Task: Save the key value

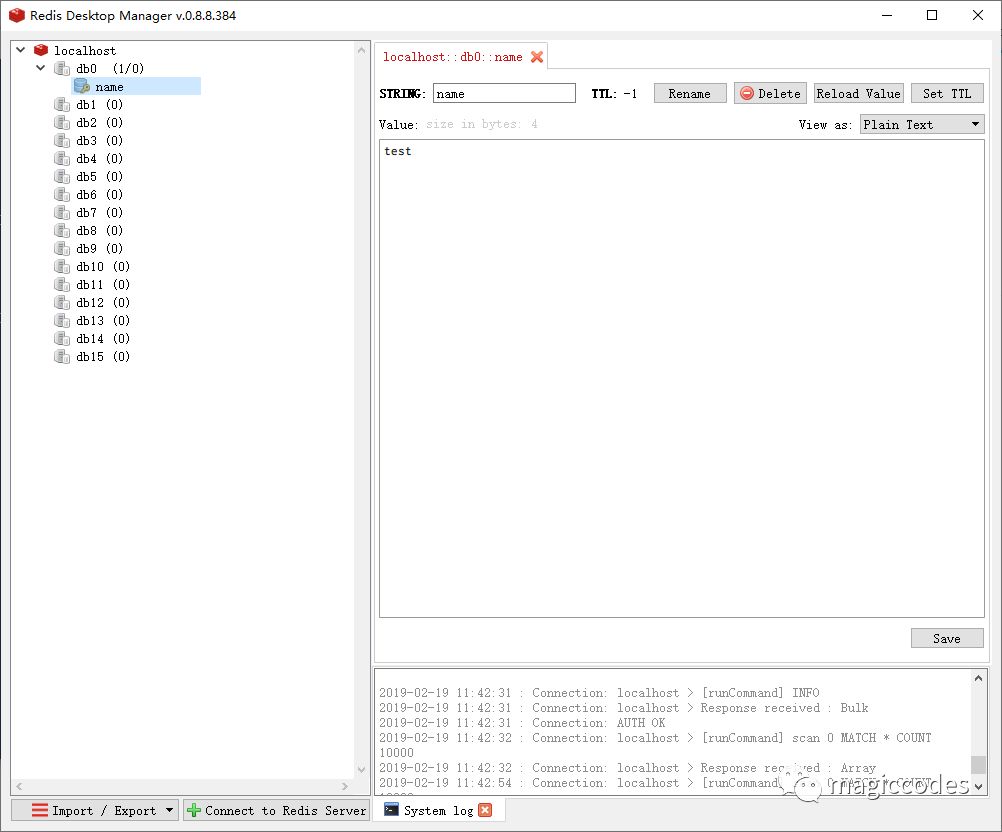Action: pos(947,638)
